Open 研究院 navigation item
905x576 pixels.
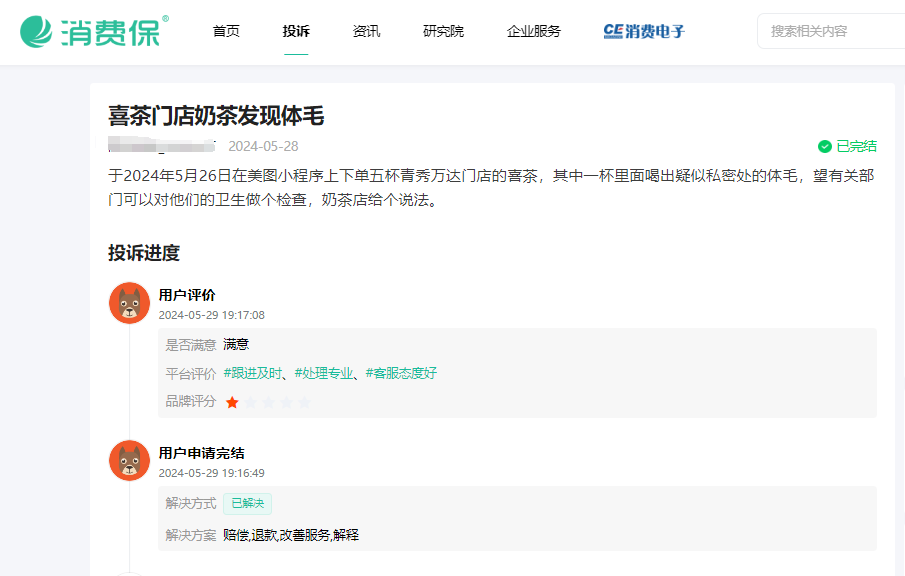pos(443,31)
